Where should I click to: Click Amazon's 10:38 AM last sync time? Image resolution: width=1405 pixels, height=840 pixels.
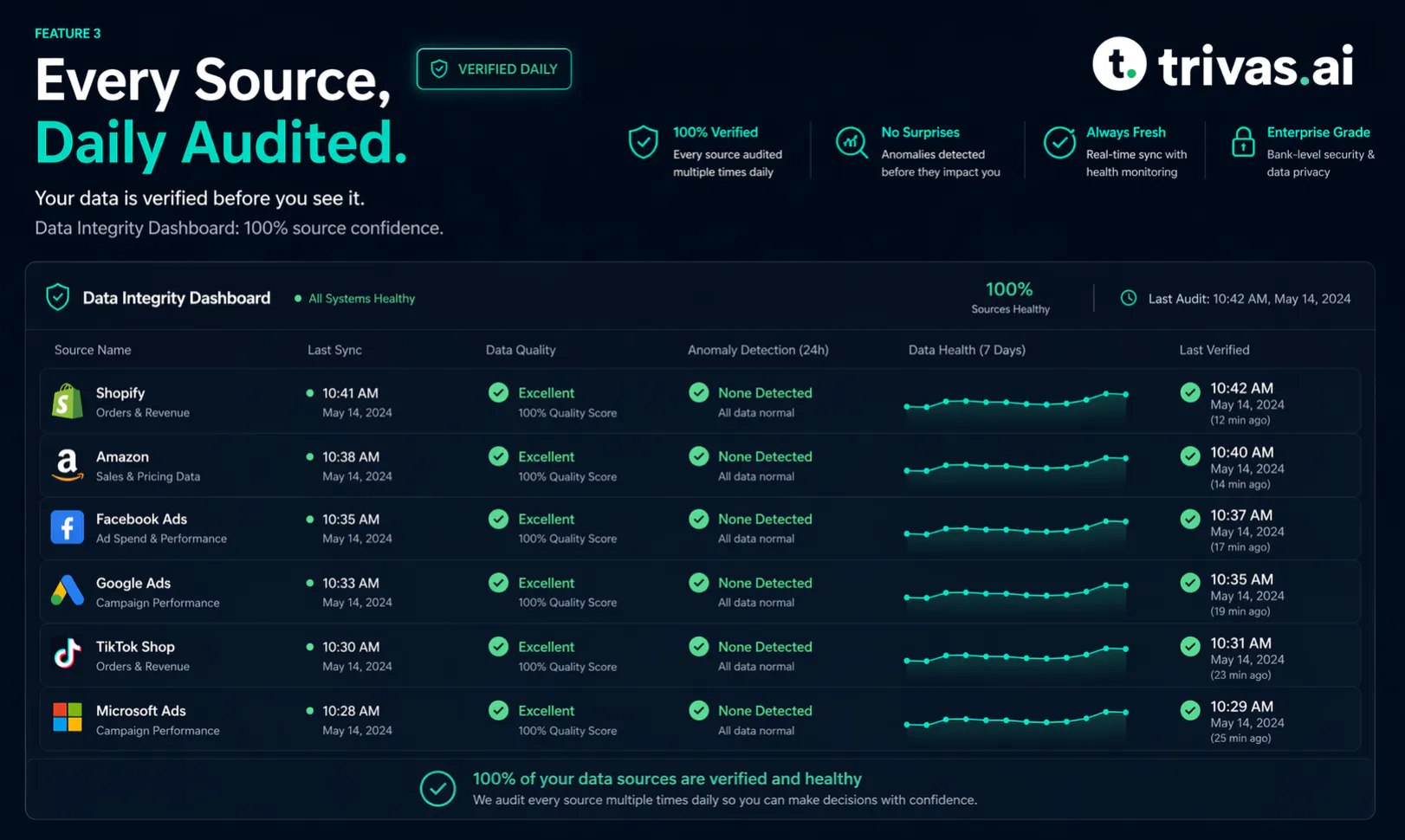pos(351,456)
